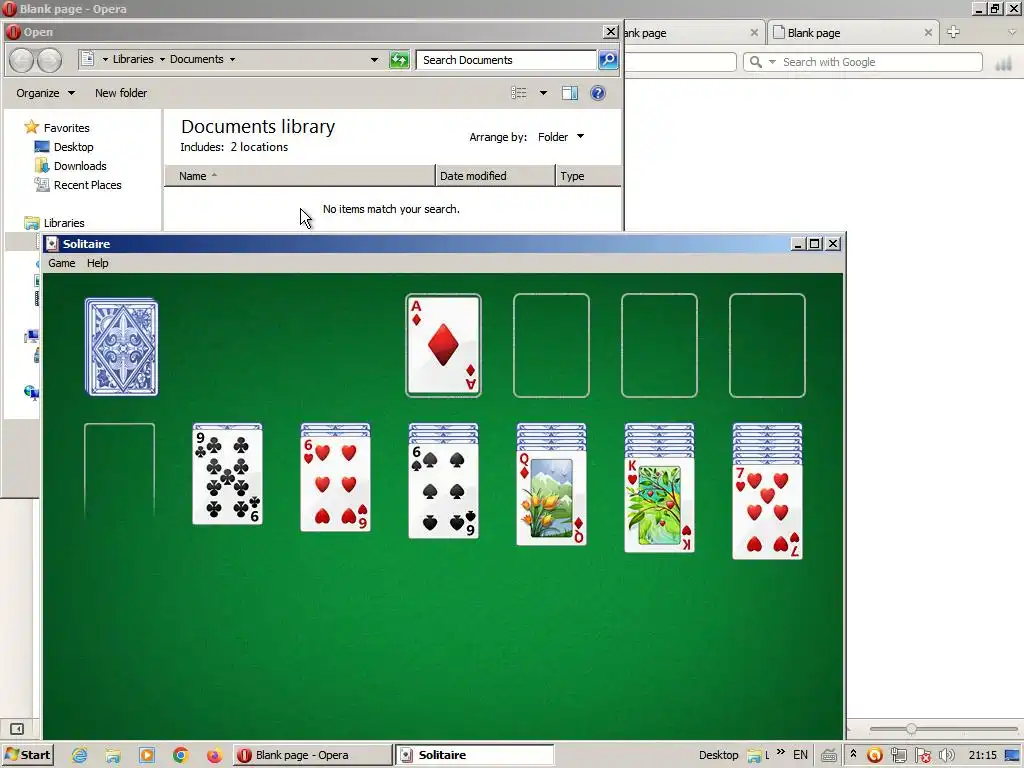Go forward in the Open dialog
This screenshot has height=768, width=1024.
point(50,60)
